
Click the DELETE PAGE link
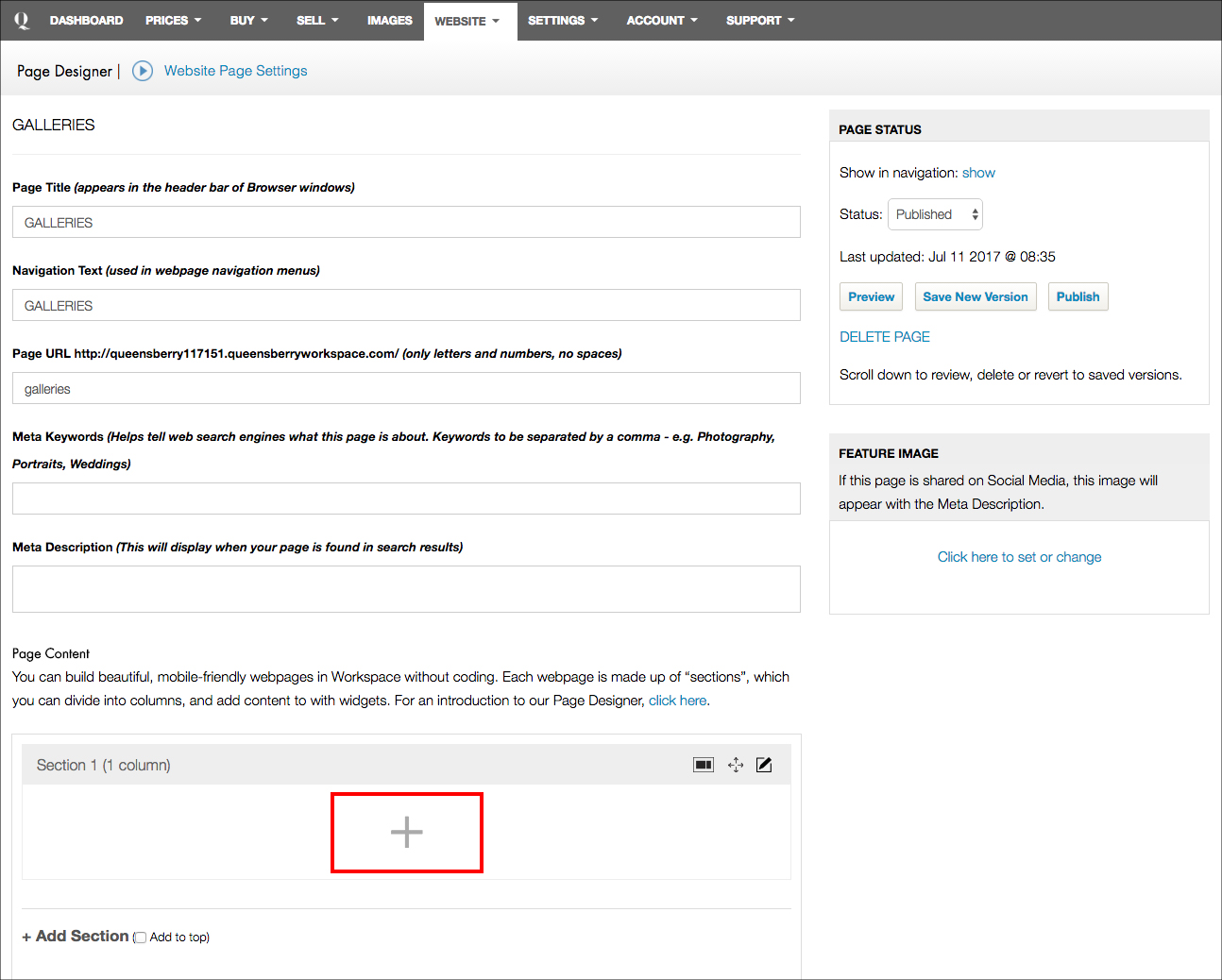click(884, 337)
